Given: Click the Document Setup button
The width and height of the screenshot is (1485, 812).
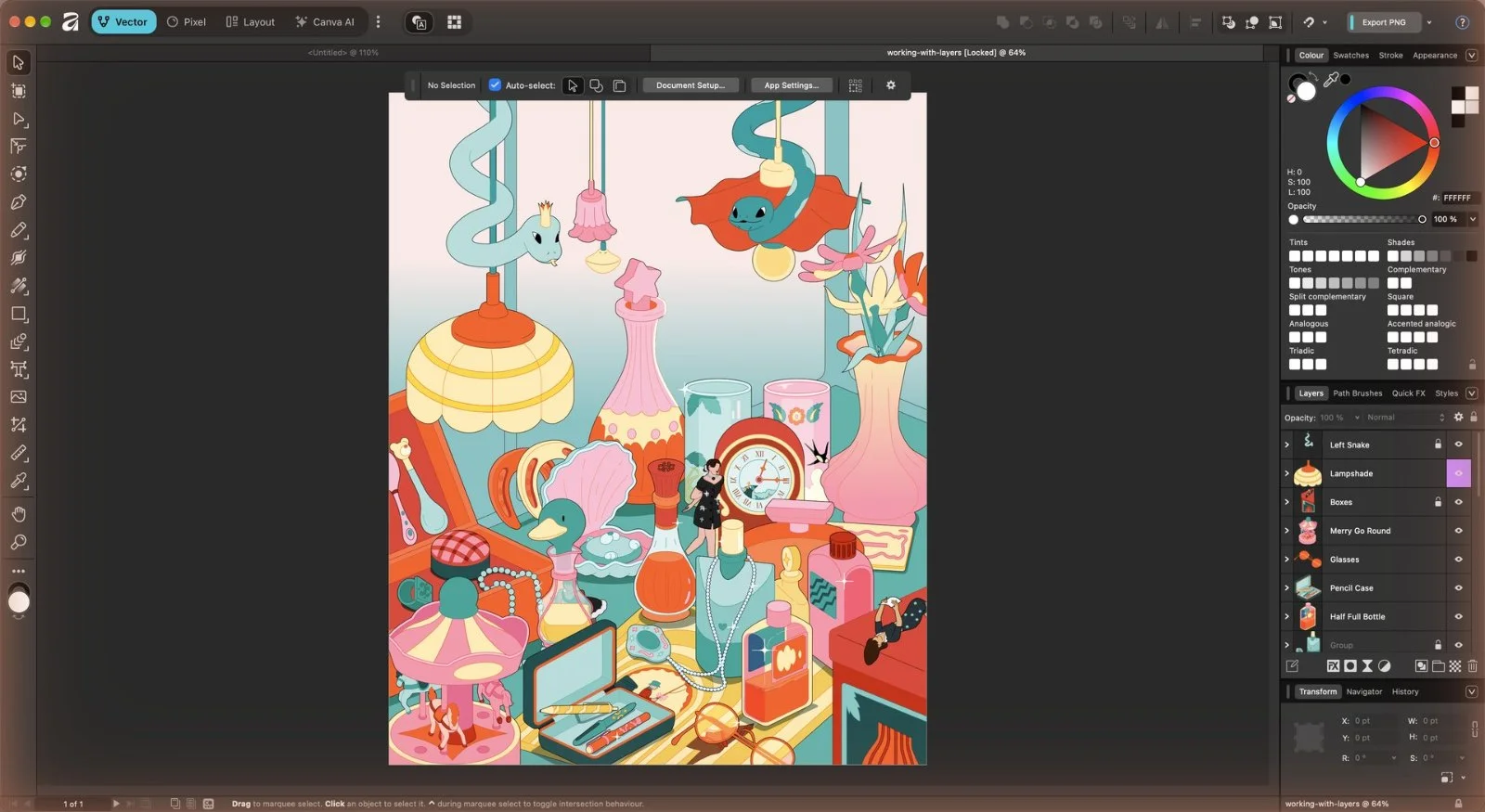Looking at the screenshot, I should pos(691,85).
